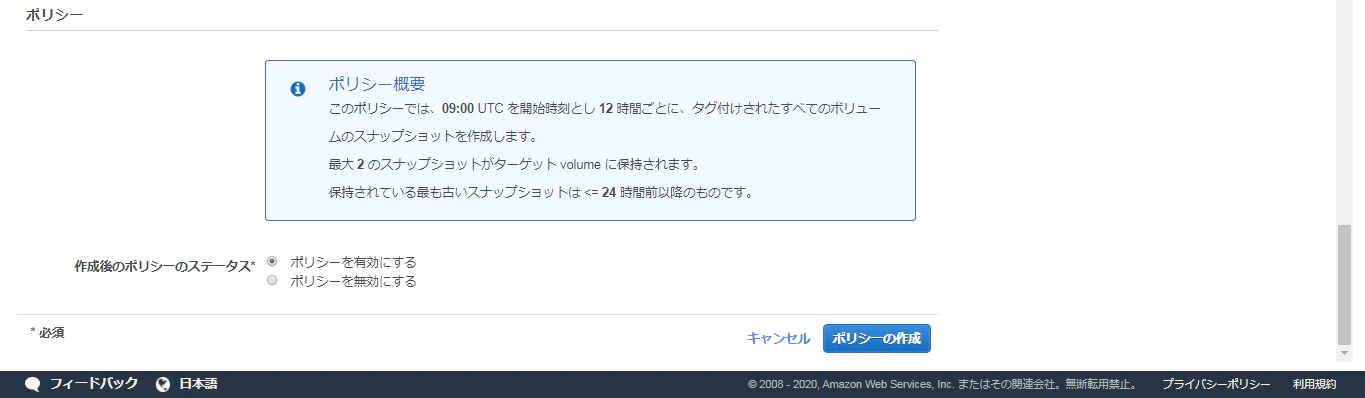Open 利用規約 link in footer
Screen dimensions: 1365x398
1314,384
